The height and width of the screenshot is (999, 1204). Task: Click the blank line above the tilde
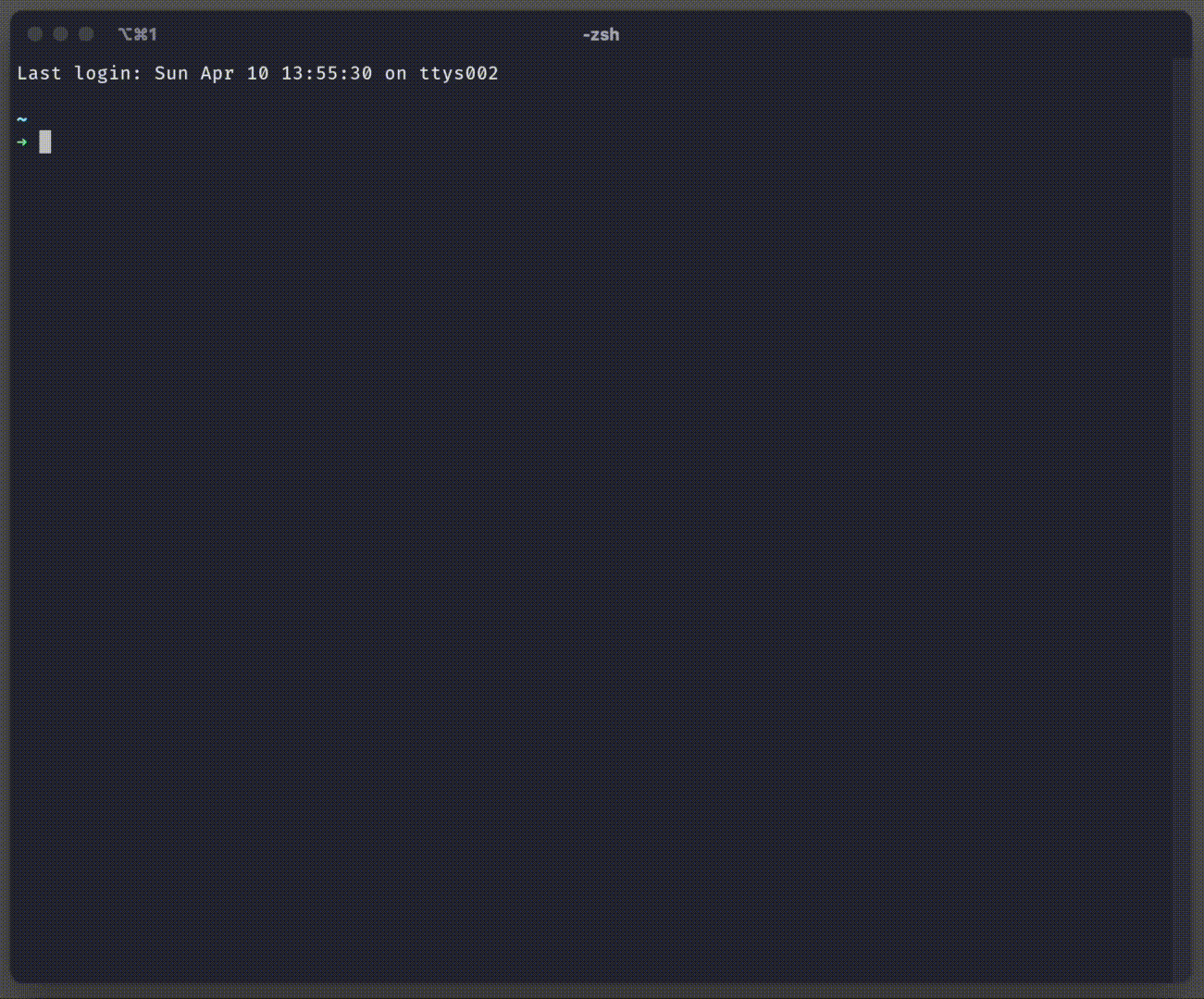point(278,96)
